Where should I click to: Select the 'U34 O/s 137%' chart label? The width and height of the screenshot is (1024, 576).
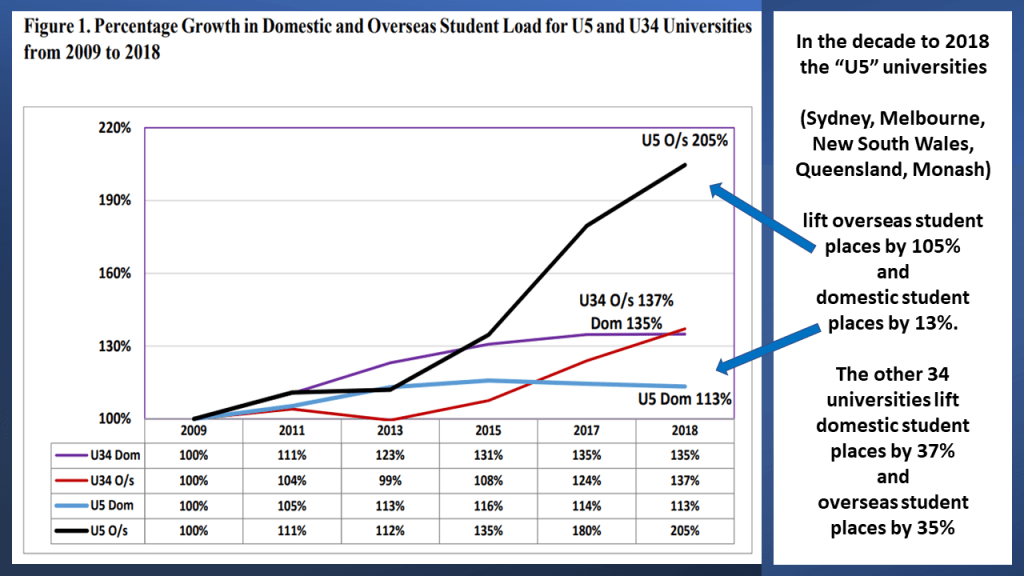[x=622, y=300]
